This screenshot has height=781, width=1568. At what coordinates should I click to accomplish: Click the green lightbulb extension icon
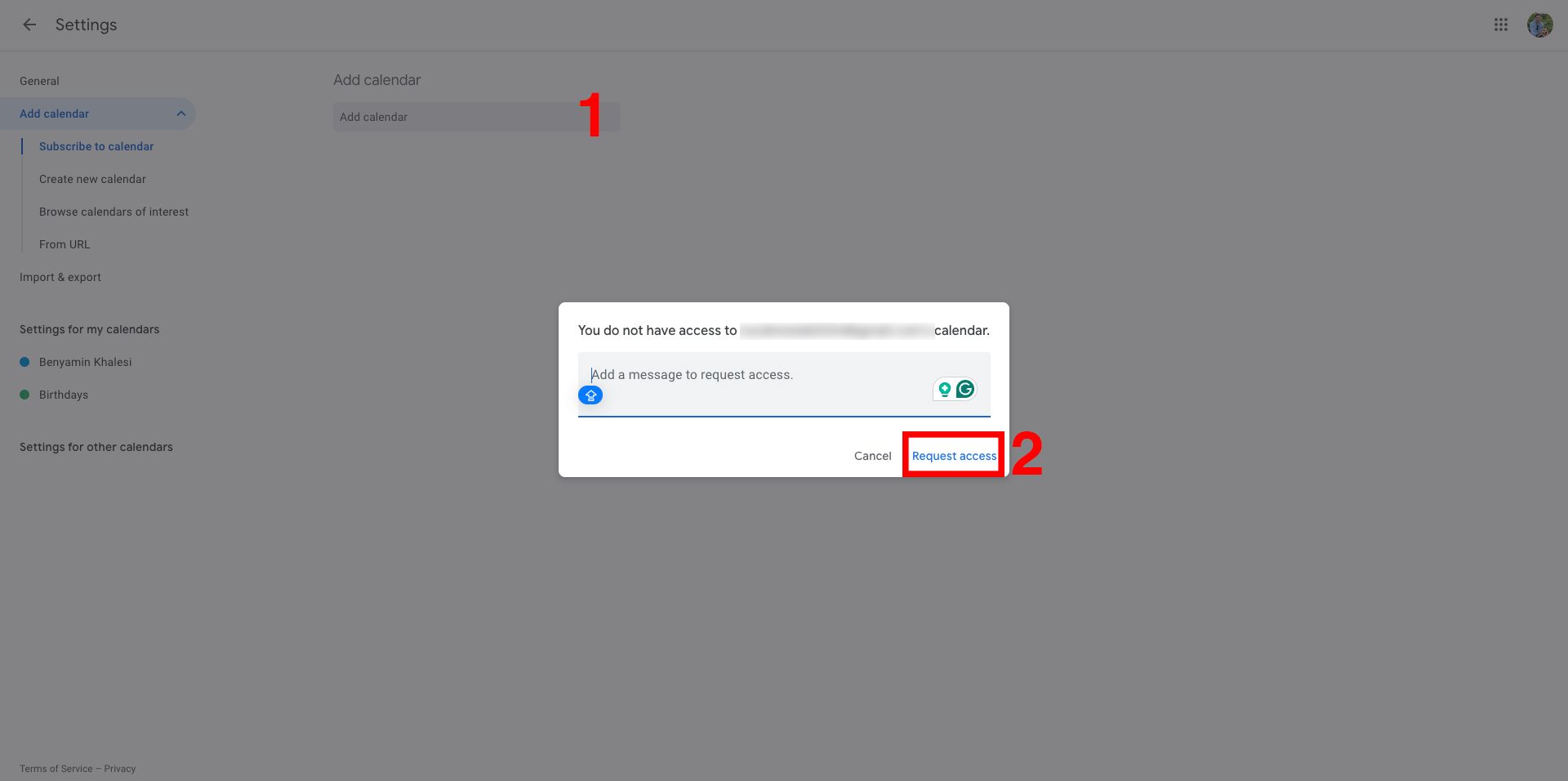[943, 389]
